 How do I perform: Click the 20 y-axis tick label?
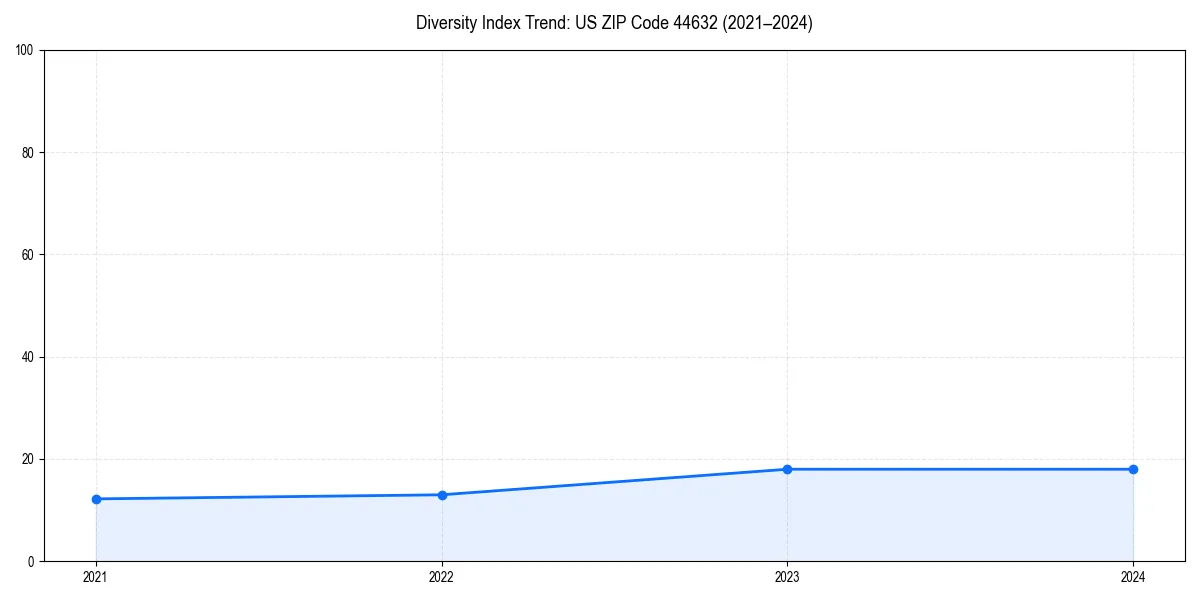(x=27, y=458)
